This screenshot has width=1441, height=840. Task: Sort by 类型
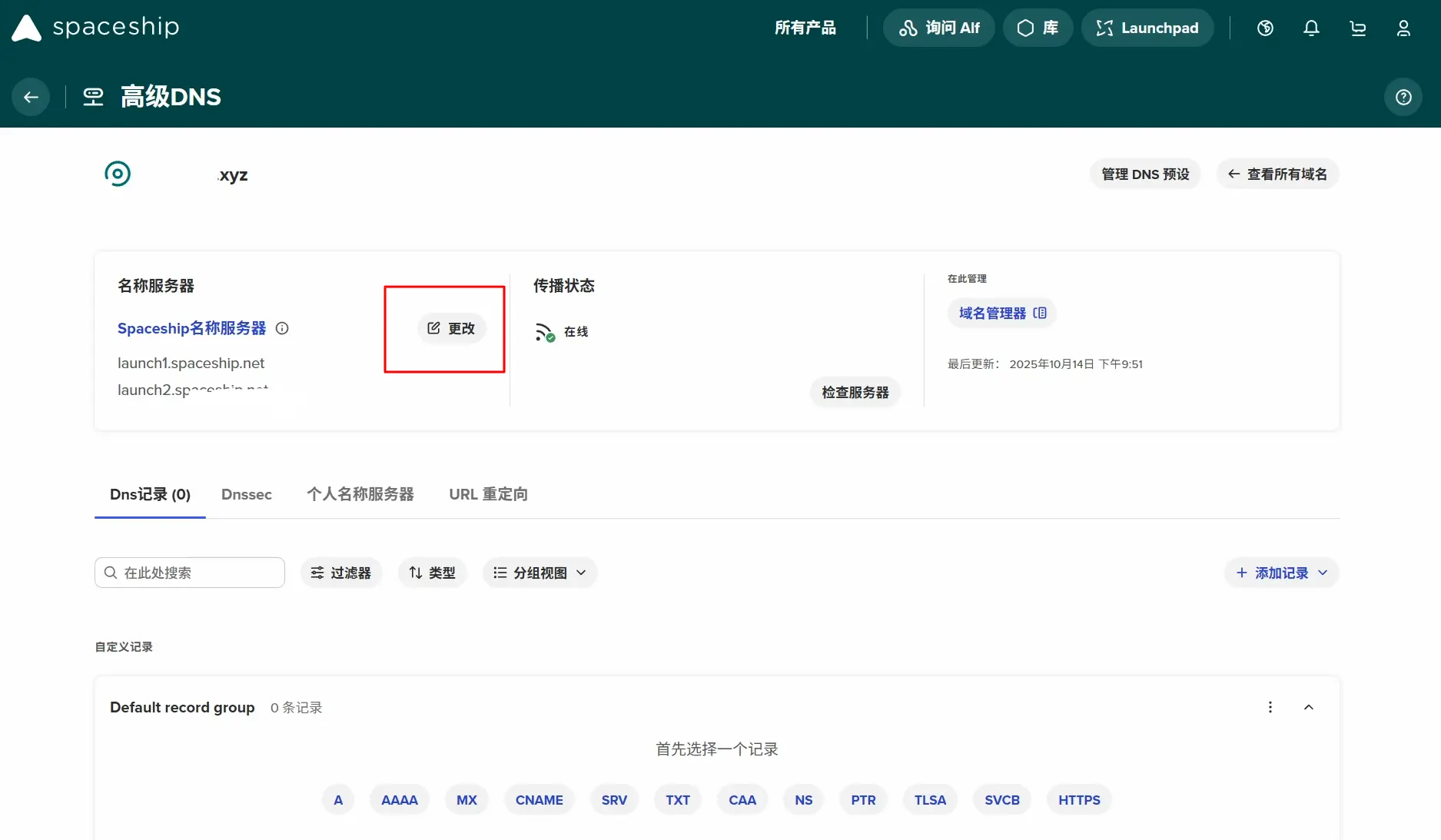coord(432,573)
